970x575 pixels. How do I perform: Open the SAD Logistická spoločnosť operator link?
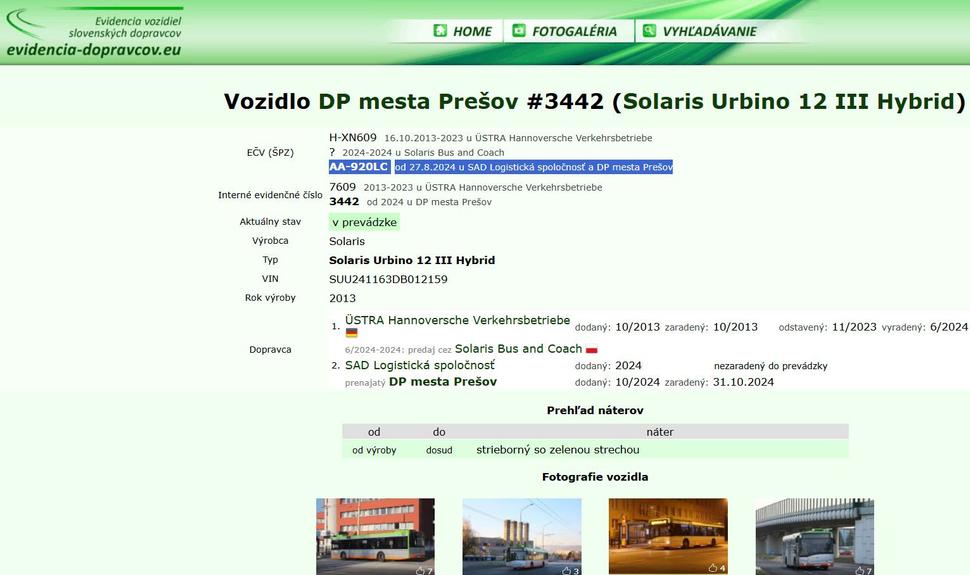click(x=419, y=366)
